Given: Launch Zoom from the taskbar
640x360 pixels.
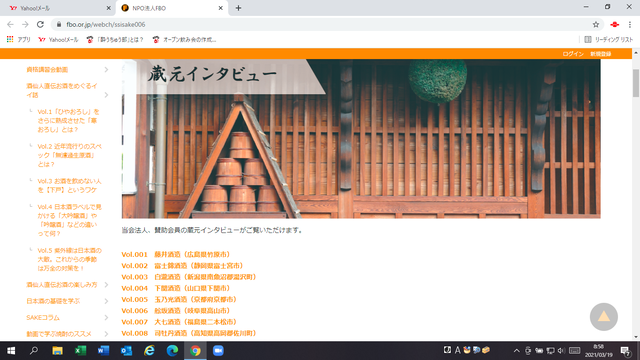Looking at the screenshot, I should (x=218, y=351).
